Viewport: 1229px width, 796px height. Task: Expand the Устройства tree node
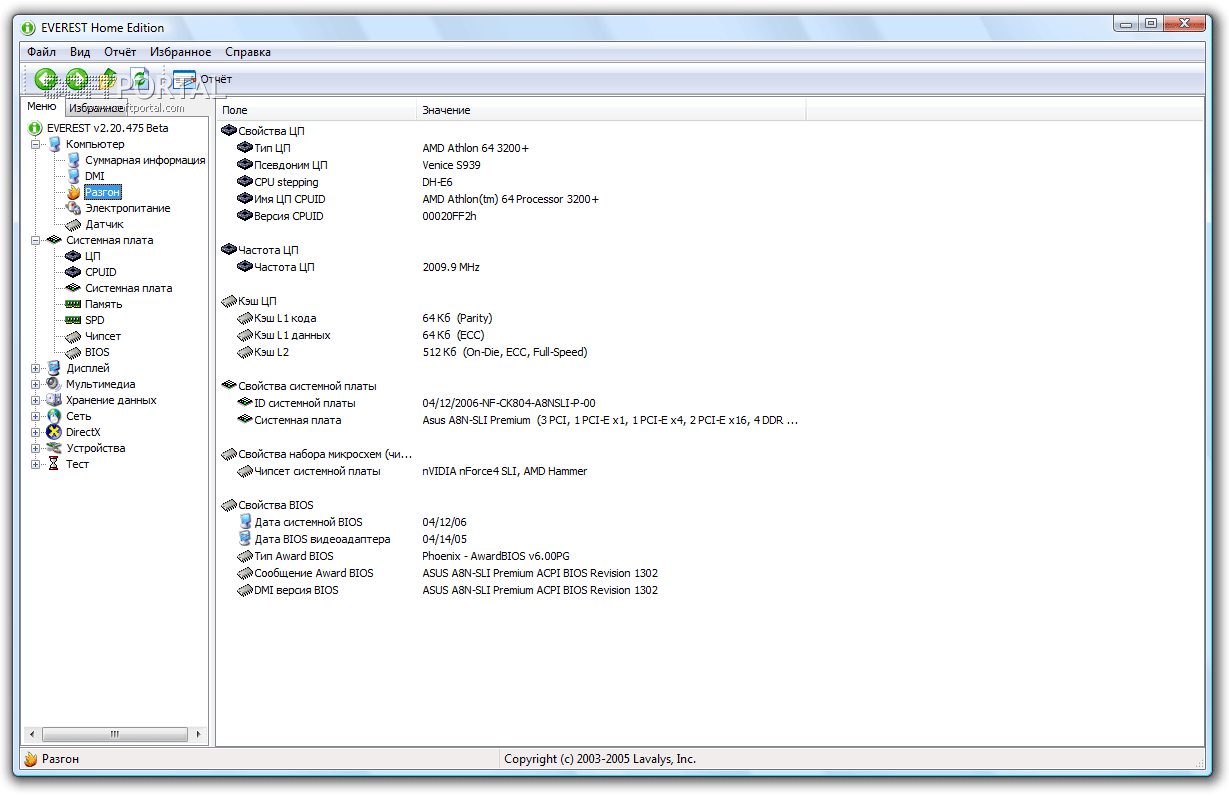[36, 448]
